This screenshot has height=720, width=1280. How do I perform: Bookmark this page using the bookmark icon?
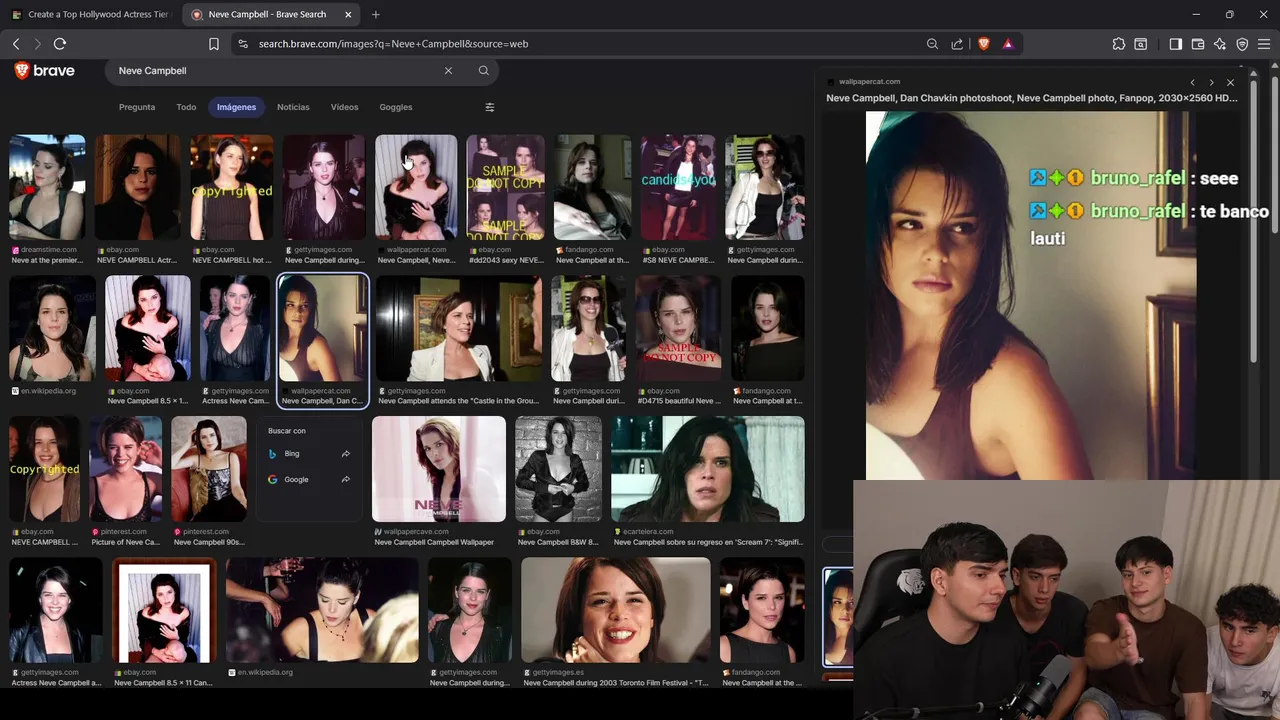coord(214,44)
